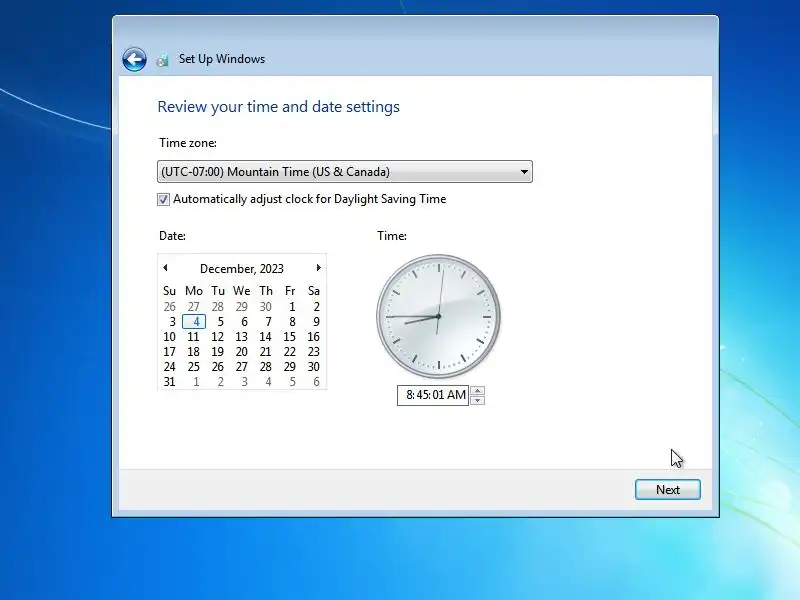800x600 pixels.
Task: Go back with the blue arrow button
Action: 134,60
